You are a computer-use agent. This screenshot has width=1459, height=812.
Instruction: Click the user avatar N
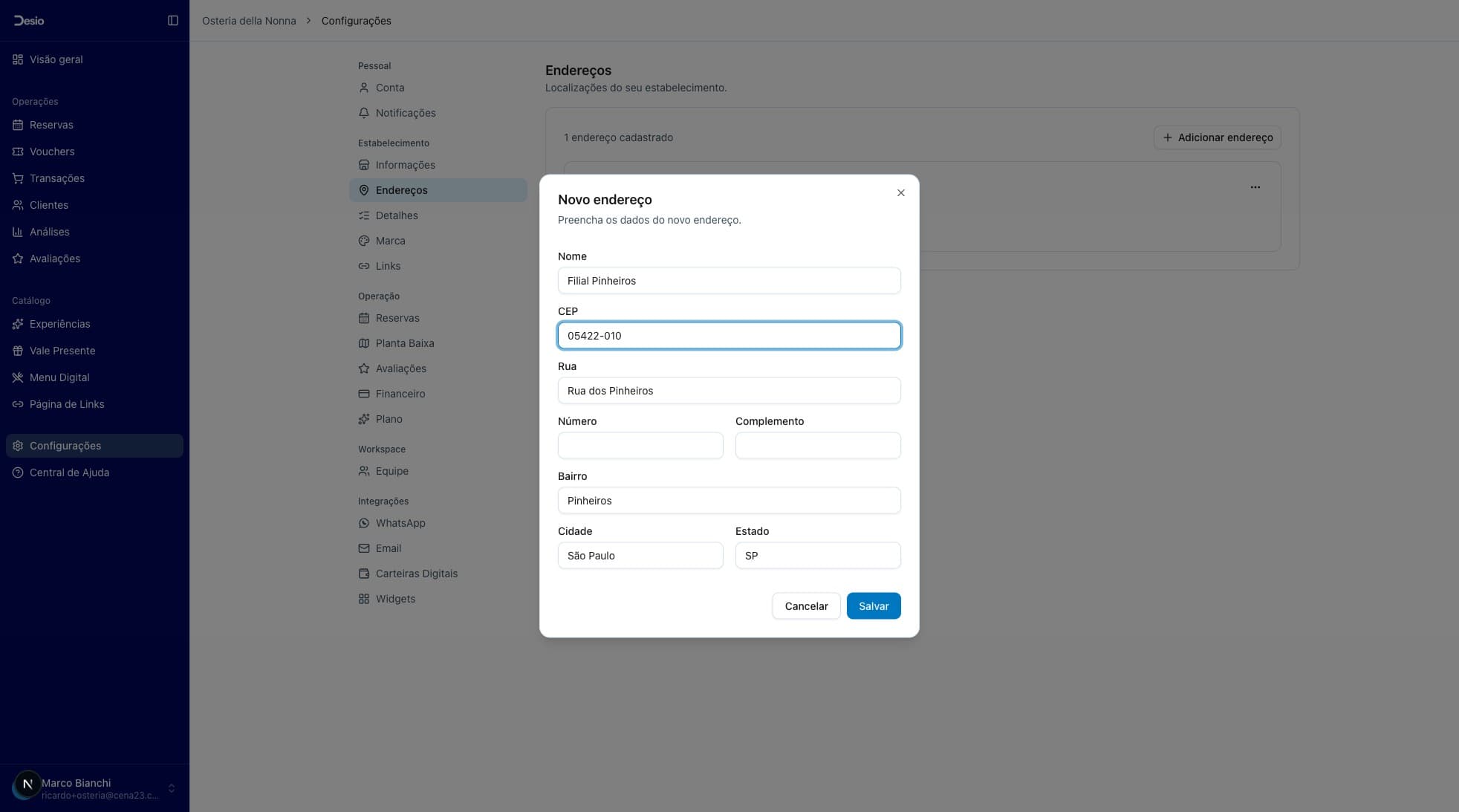pyautogui.click(x=27, y=785)
